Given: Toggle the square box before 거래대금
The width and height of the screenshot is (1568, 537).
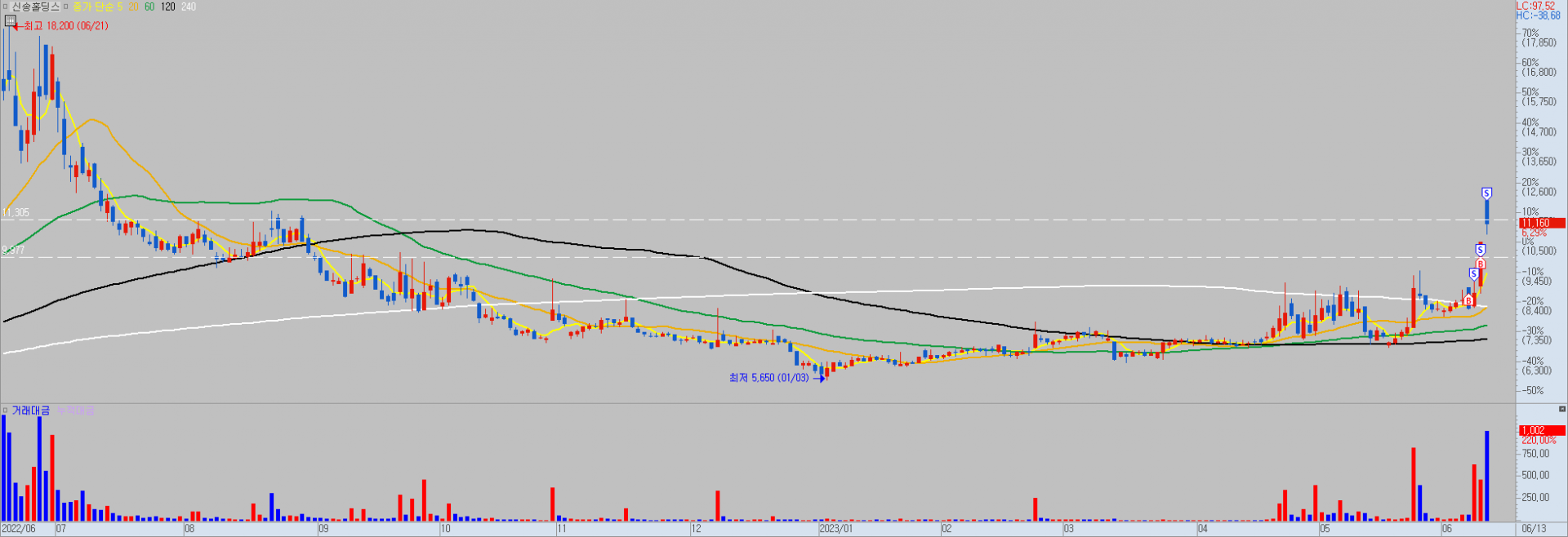Looking at the screenshot, I should pos(5,411).
